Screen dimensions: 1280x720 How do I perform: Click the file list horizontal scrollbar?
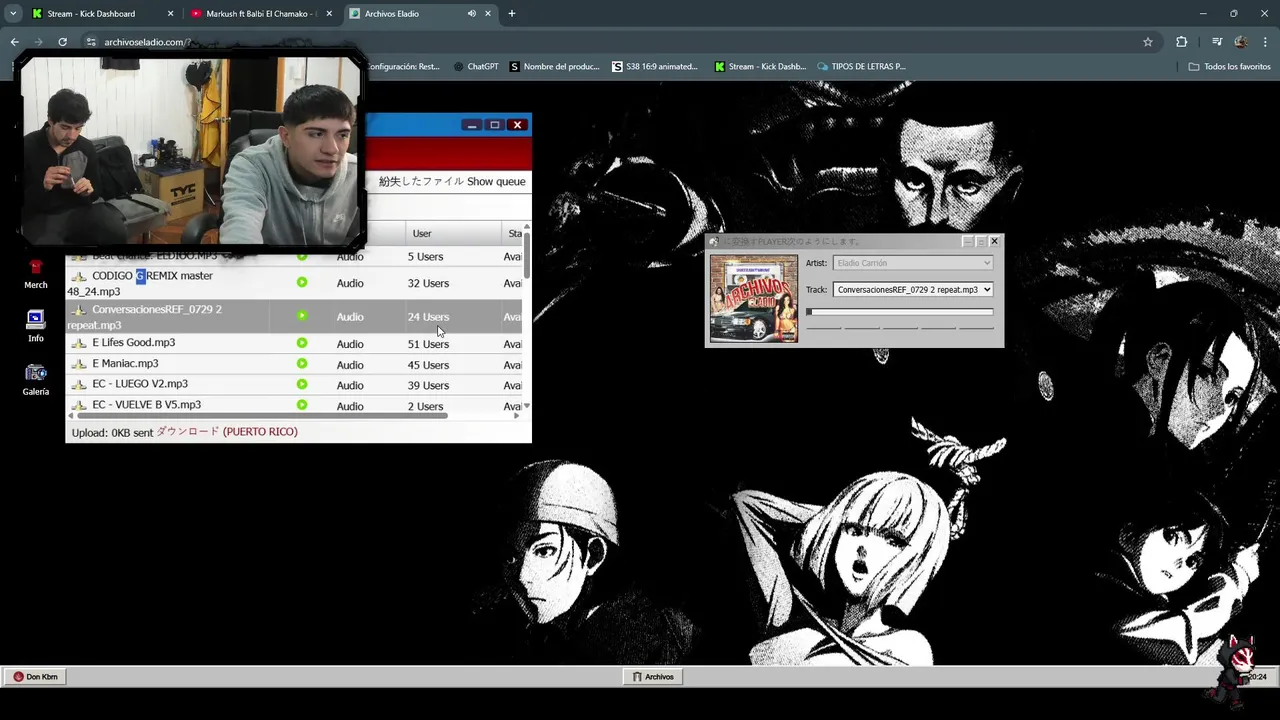(x=262, y=416)
